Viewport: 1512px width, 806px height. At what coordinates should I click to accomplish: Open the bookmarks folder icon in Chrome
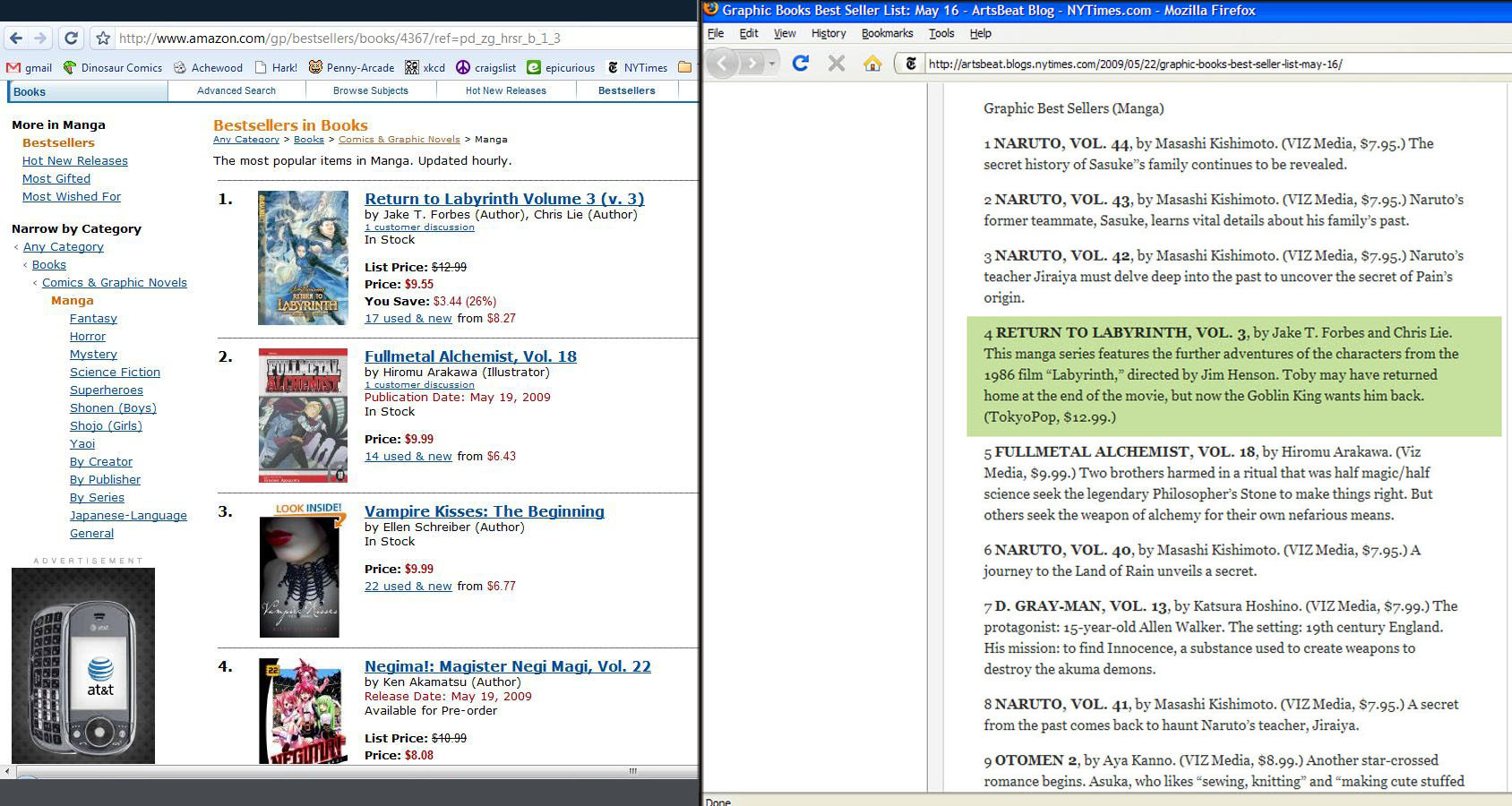[x=685, y=67]
